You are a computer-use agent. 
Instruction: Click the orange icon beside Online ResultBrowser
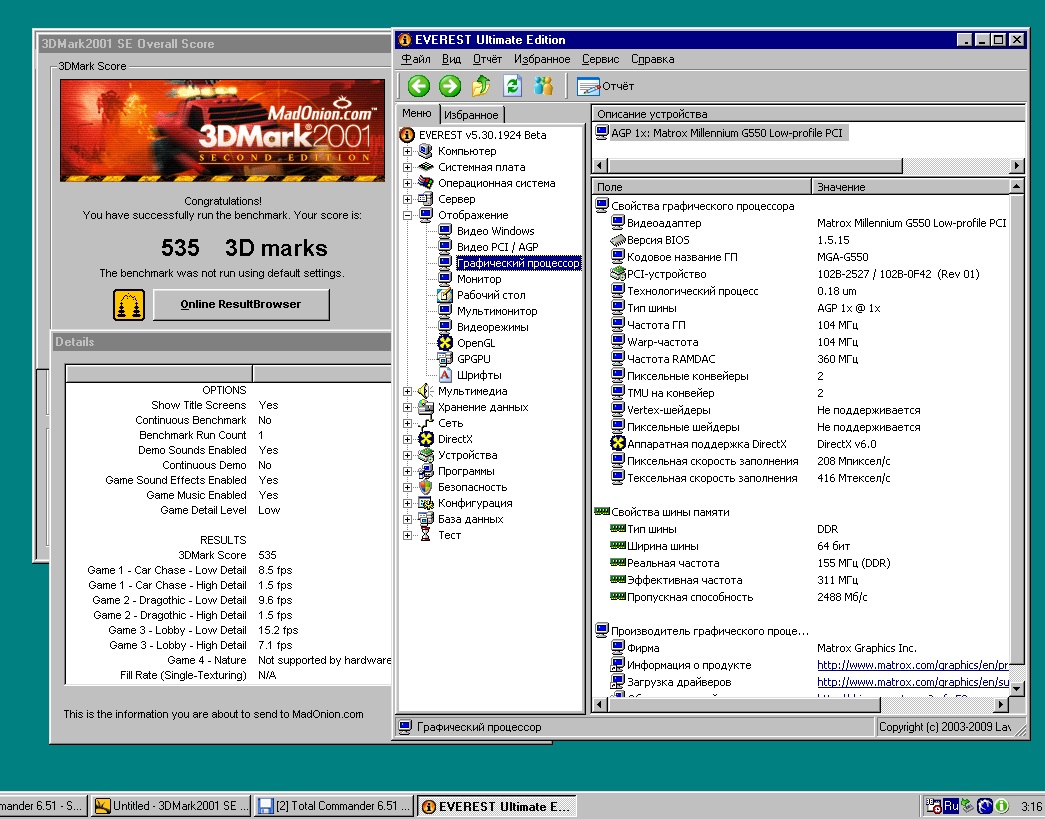pyautogui.click(x=129, y=305)
